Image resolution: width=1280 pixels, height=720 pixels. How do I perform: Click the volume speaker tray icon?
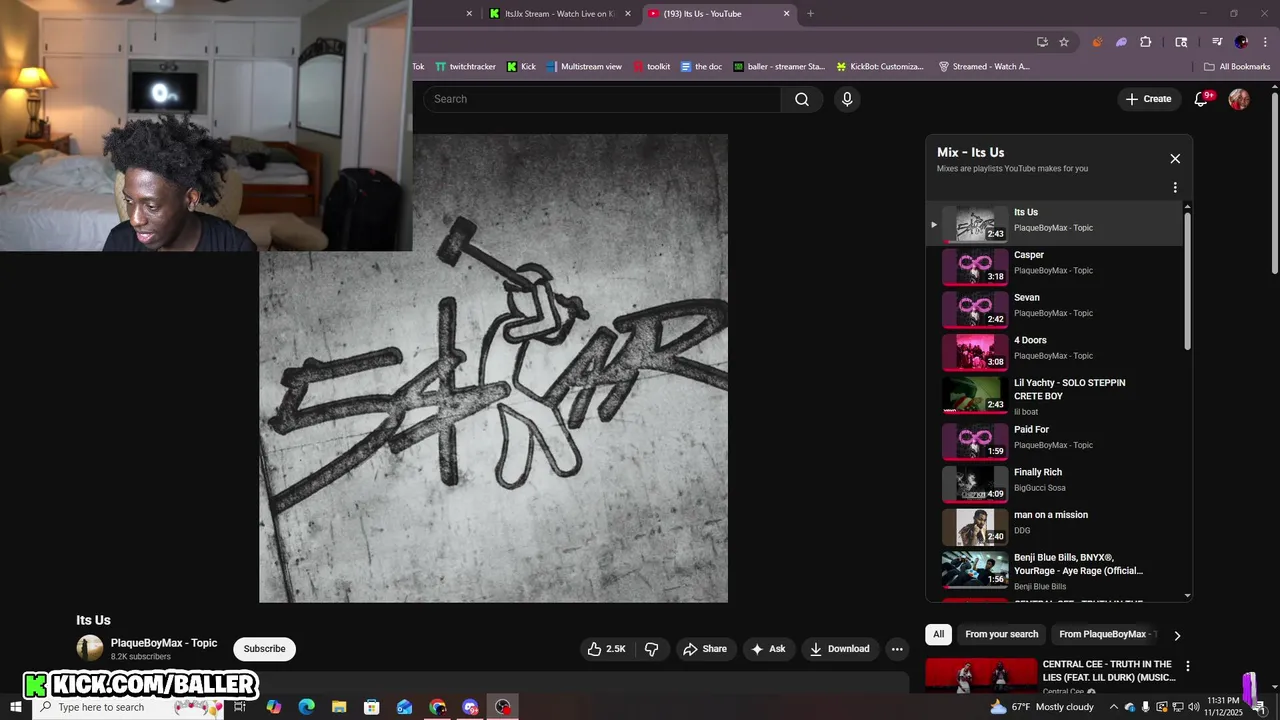(1193, 707)
